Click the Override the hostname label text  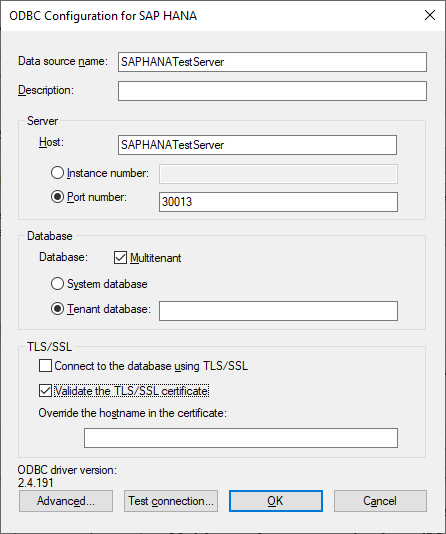(132, 413)
